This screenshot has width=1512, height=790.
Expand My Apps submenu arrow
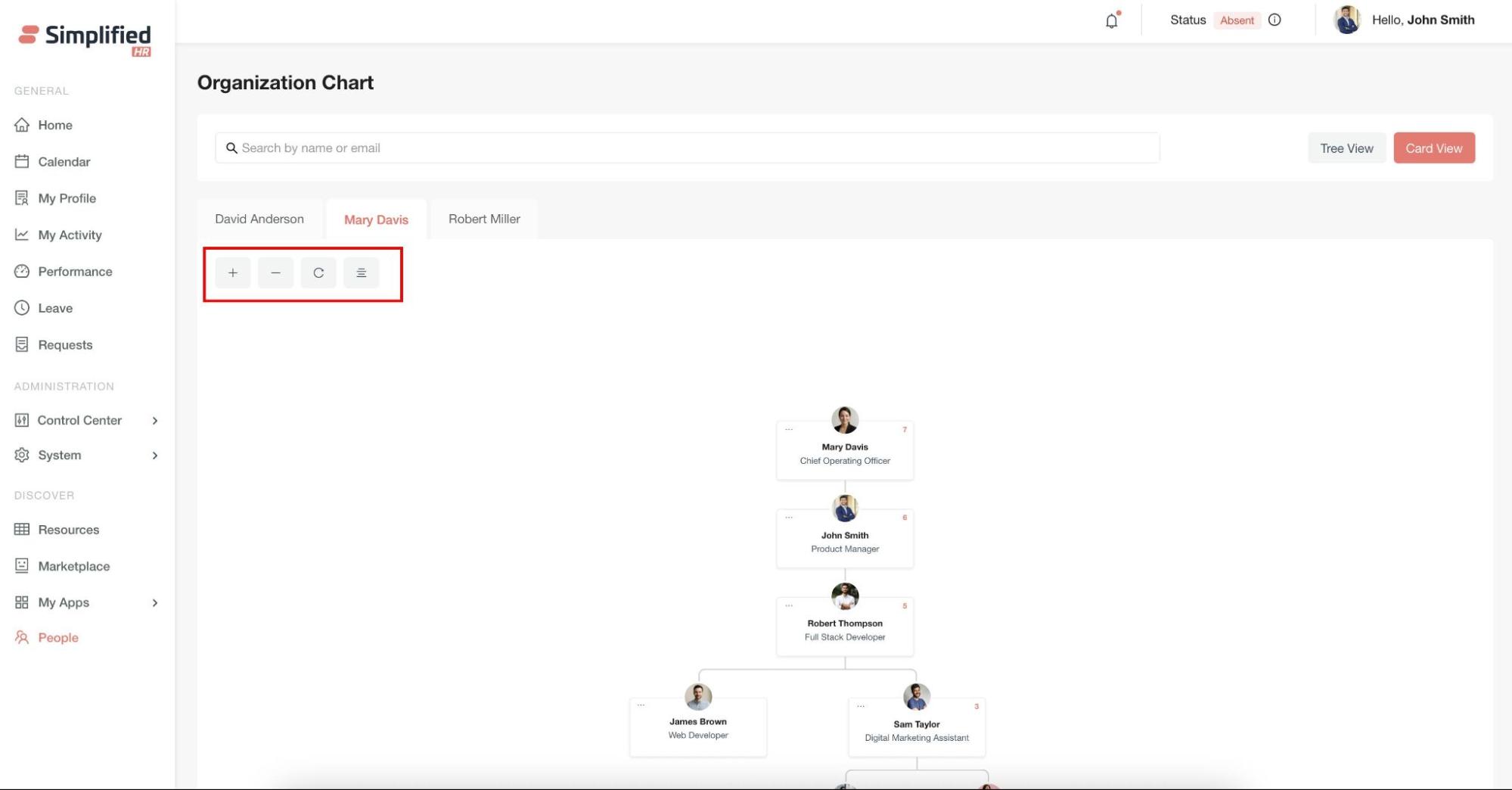[155, 603]
